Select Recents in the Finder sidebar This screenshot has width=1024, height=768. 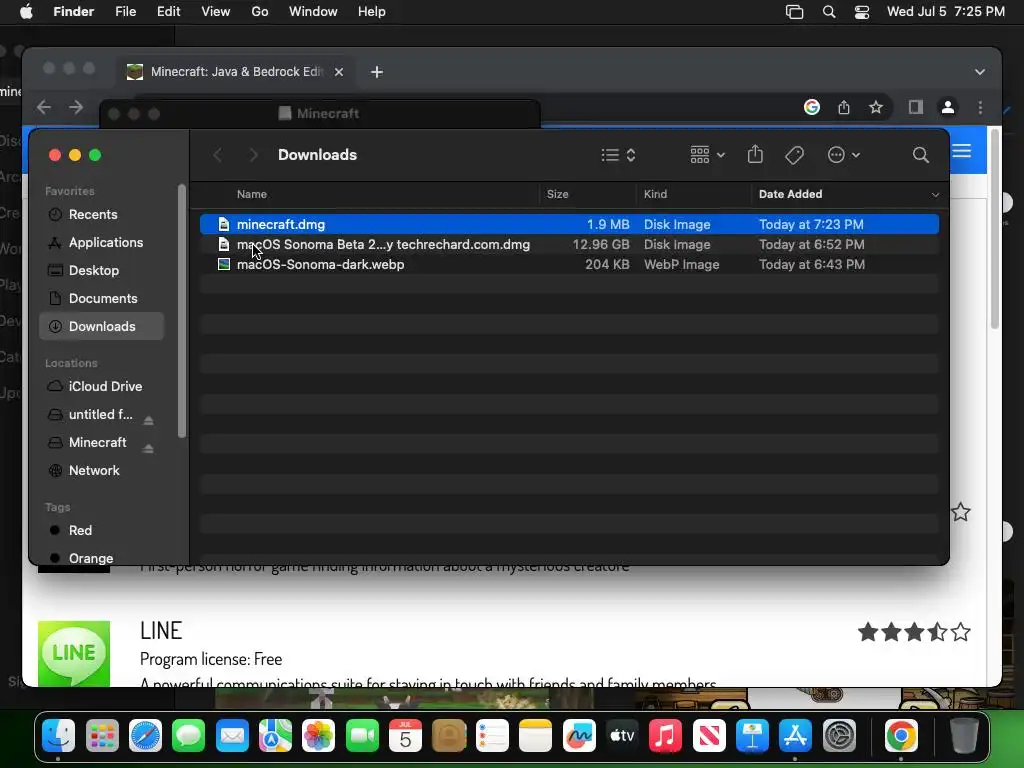(x=102, y=214)
